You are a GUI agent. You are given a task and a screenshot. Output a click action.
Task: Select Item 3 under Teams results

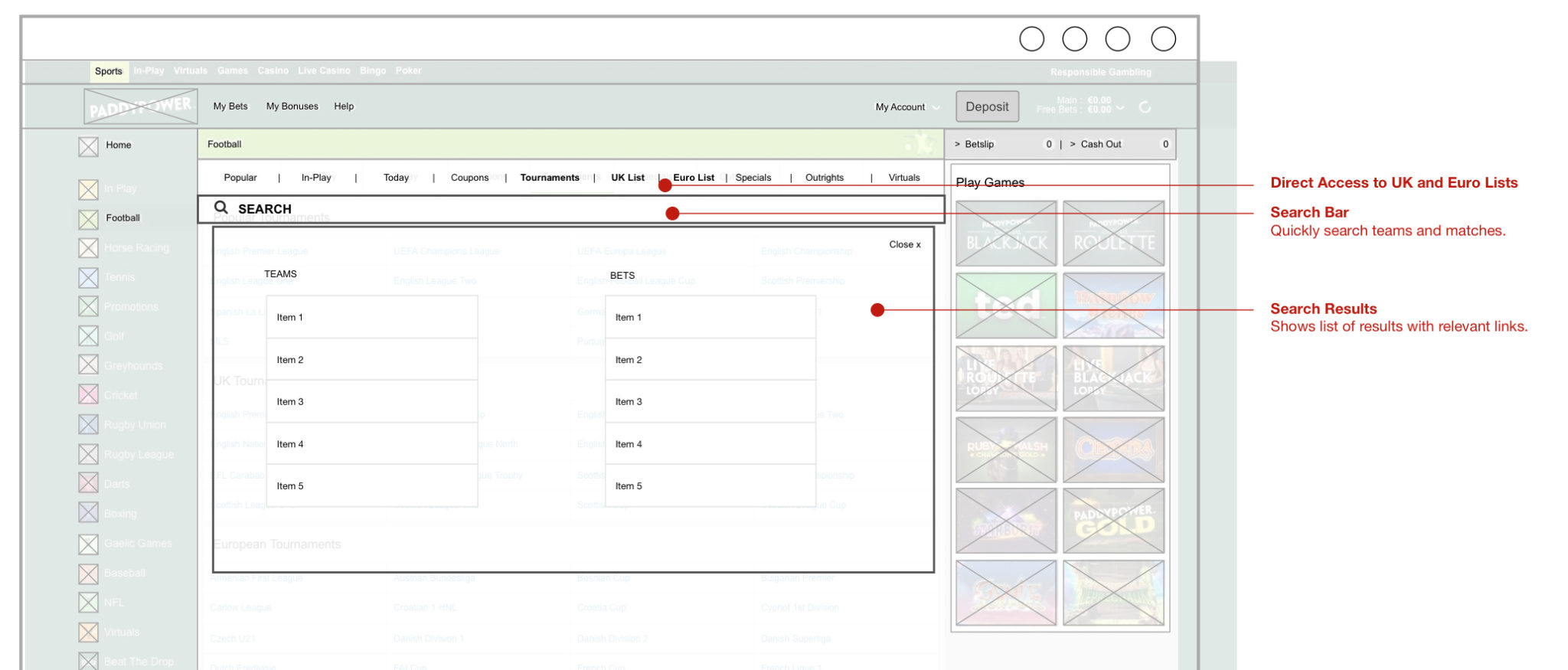[x=372, y=401]
